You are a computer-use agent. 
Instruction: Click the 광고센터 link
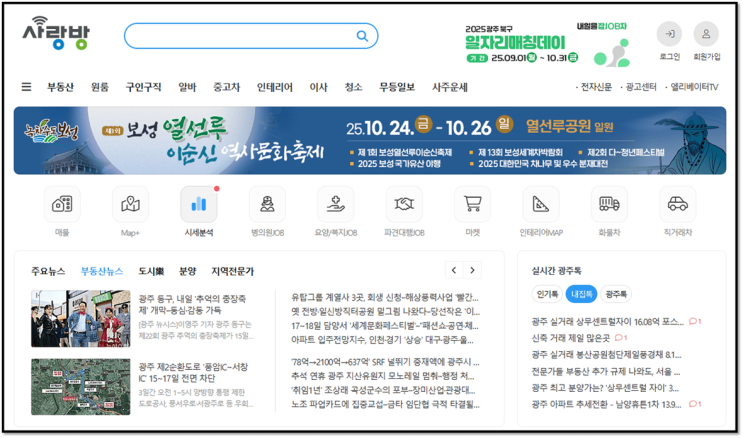point(641,87)
